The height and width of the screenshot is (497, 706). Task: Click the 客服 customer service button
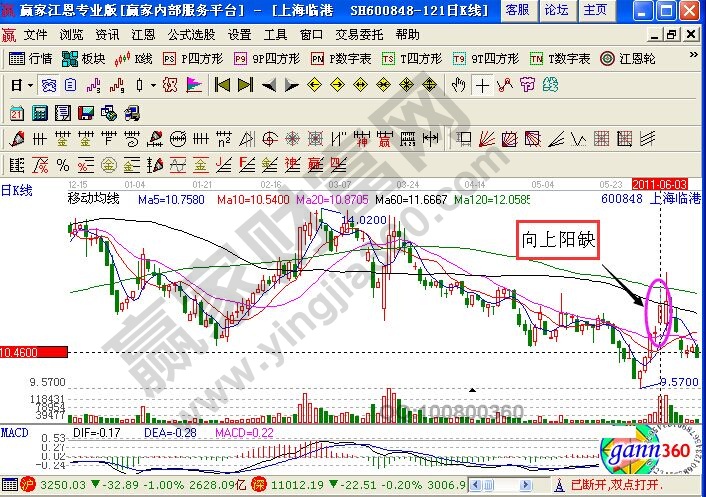(x=517, y=10)
